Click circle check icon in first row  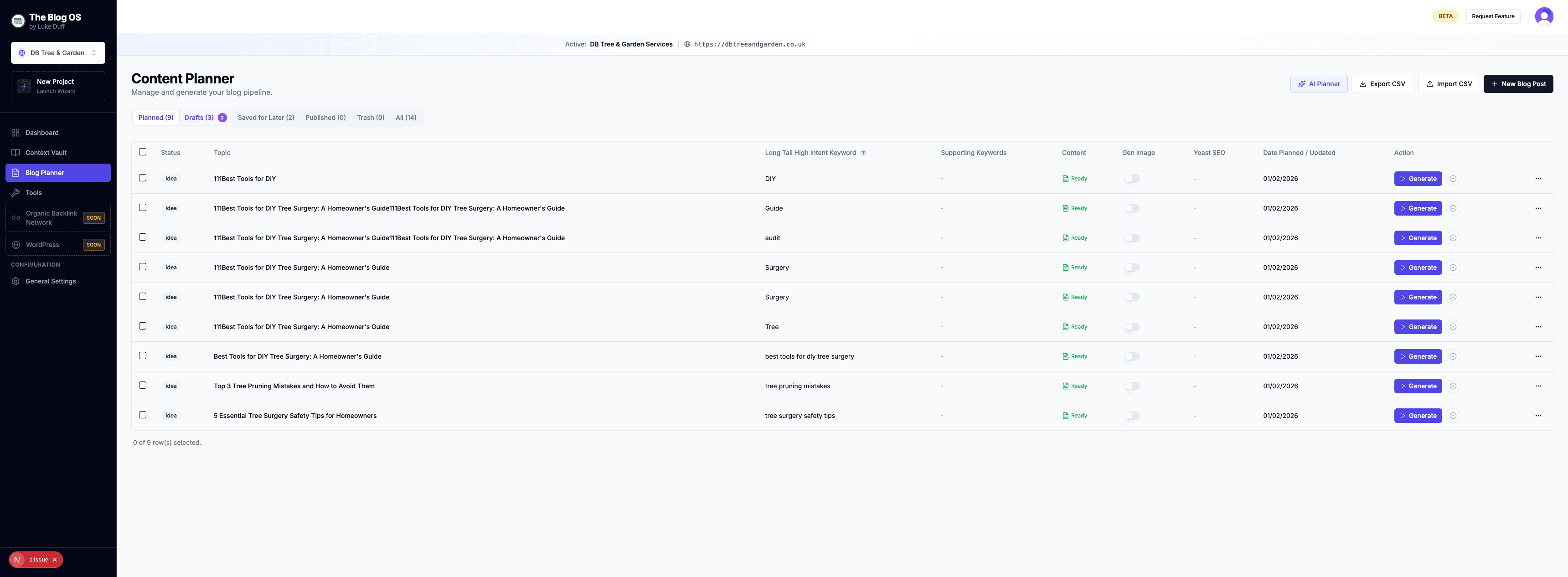pos(1452,179)
